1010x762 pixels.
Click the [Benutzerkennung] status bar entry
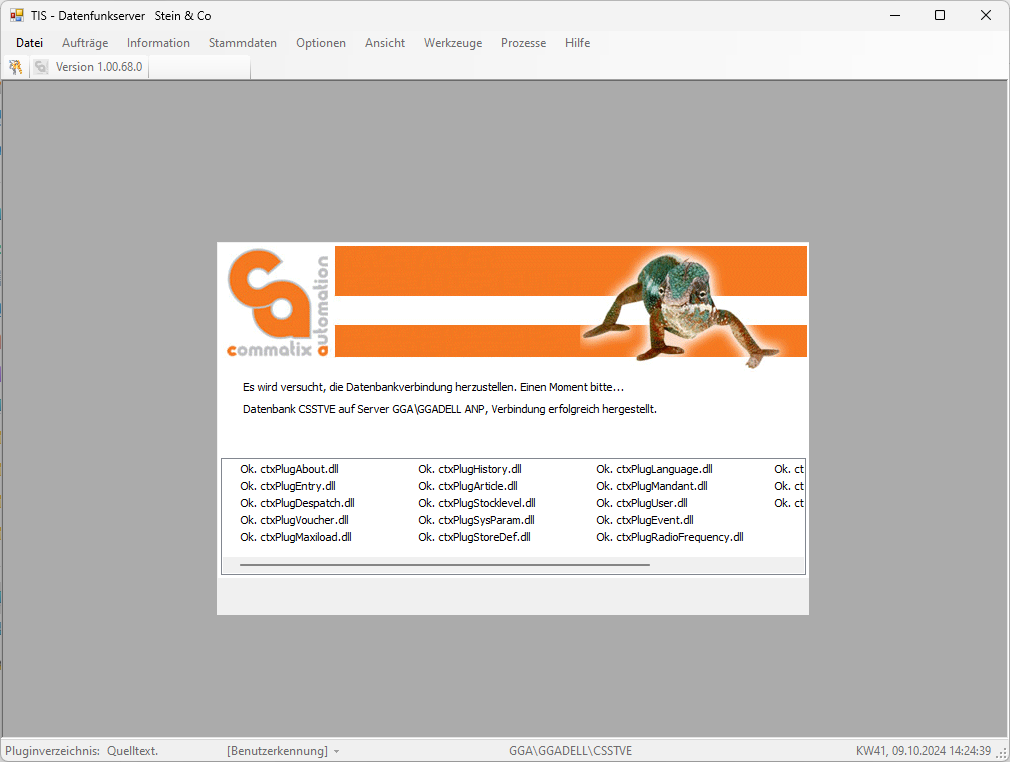[278, 751]
